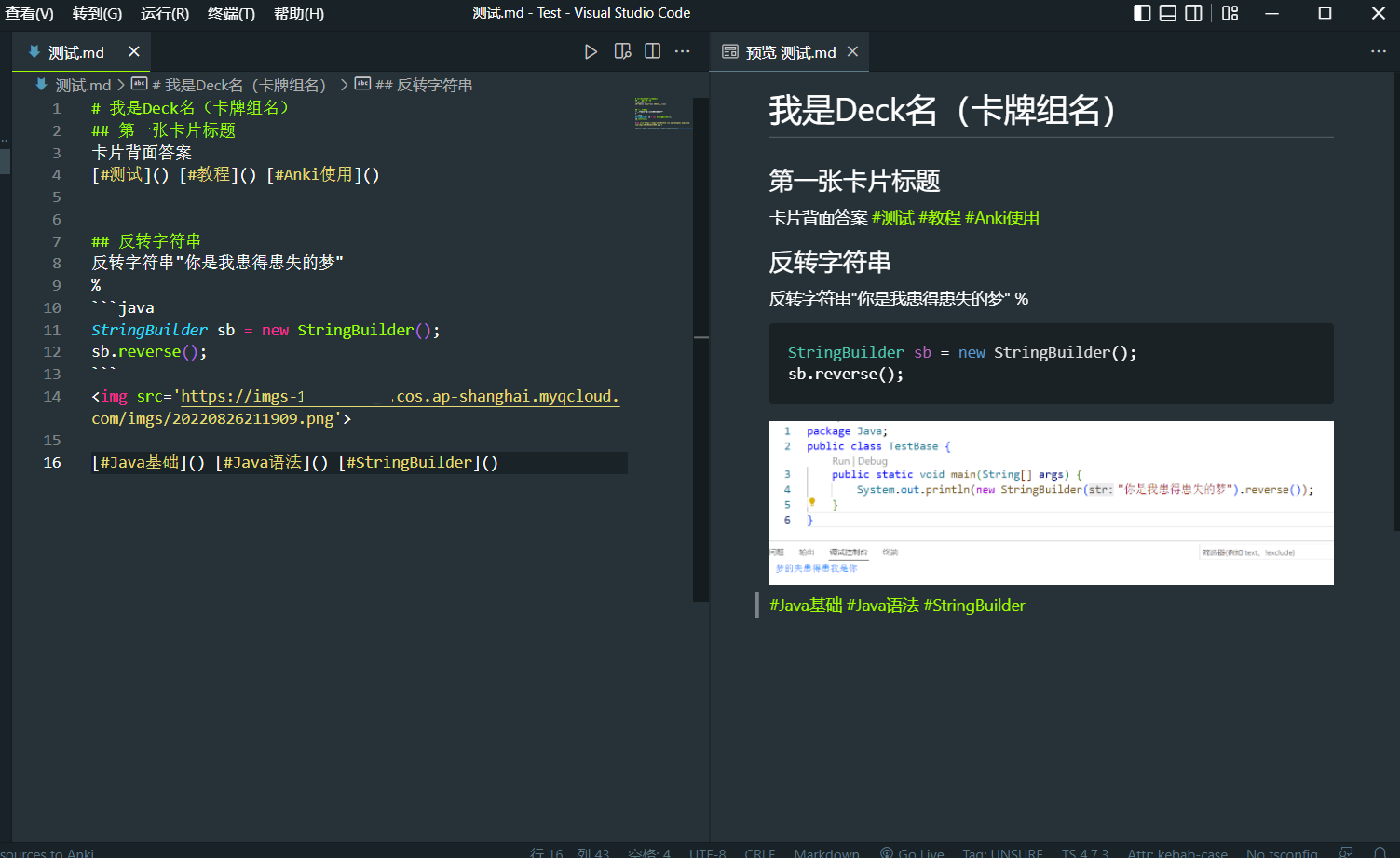Open the 终端(T) menu
This screenshot has width=1400, height=858.
[231, 14]
